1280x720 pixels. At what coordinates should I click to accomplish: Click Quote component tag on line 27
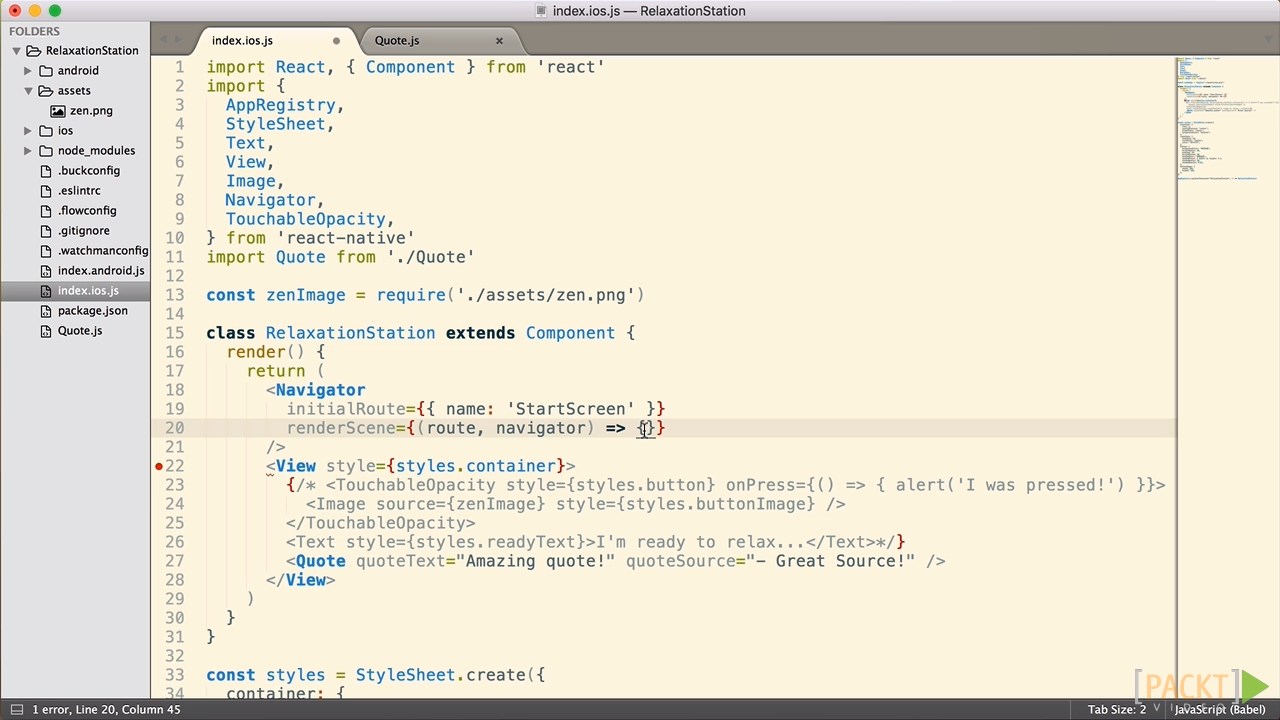pos(320,561)
